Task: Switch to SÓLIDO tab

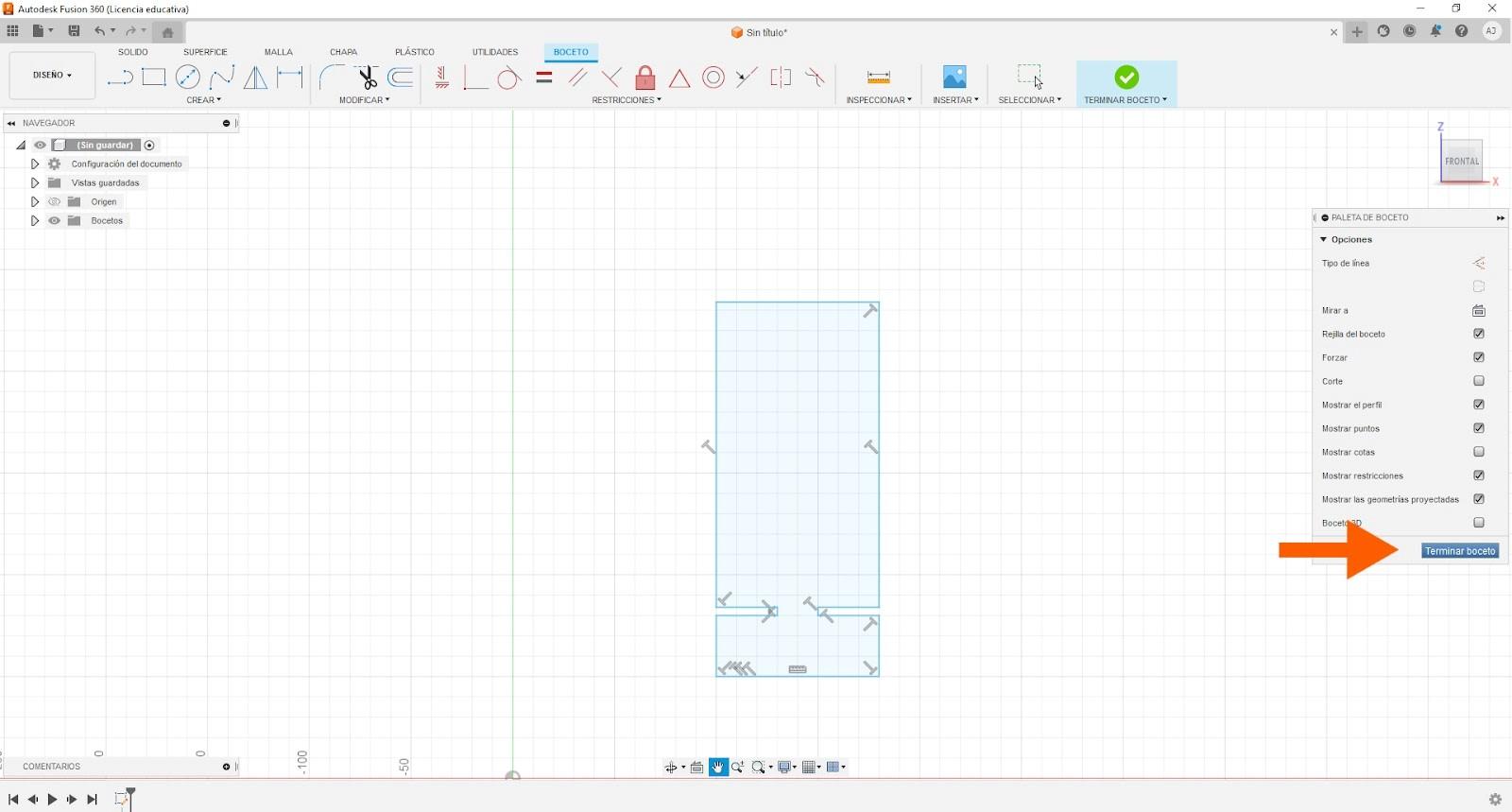Action: (133, 52)
